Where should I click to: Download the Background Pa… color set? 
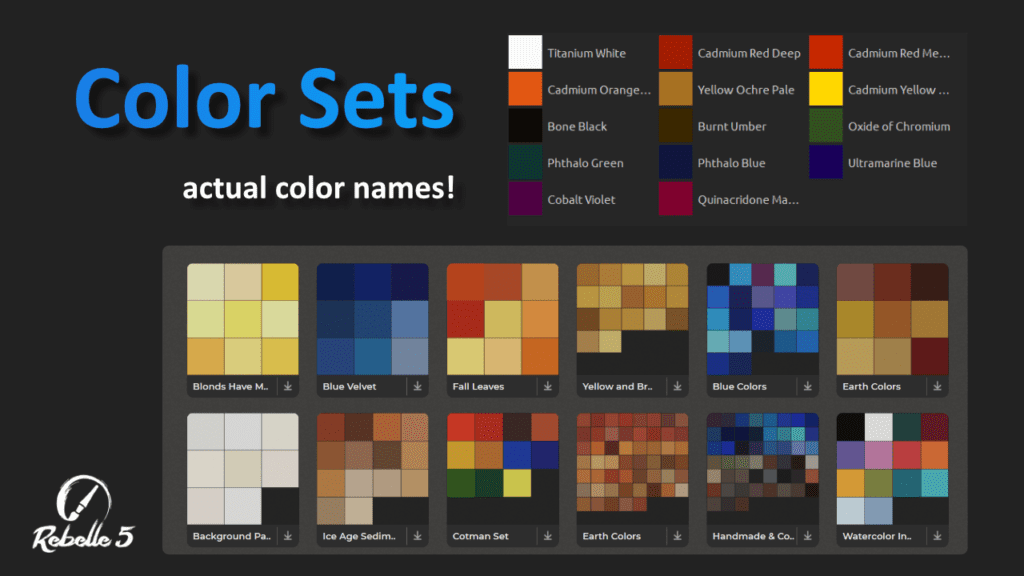click(287, 536)
